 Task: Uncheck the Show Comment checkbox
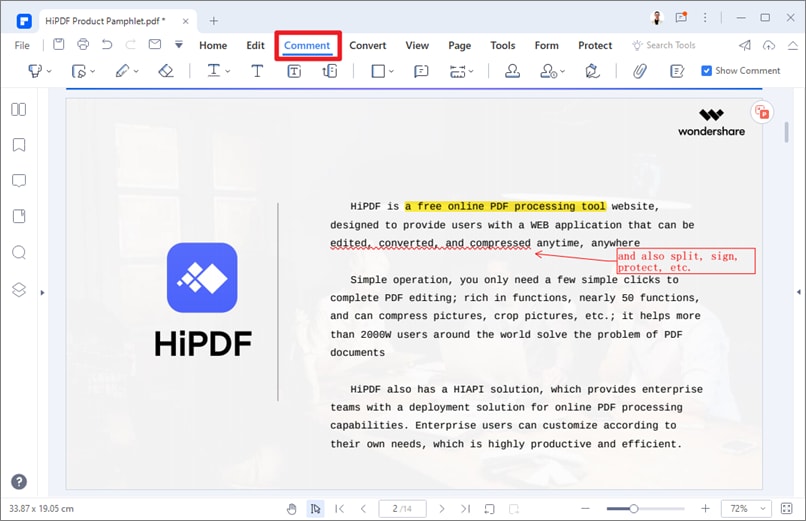(x=707, y=71)
